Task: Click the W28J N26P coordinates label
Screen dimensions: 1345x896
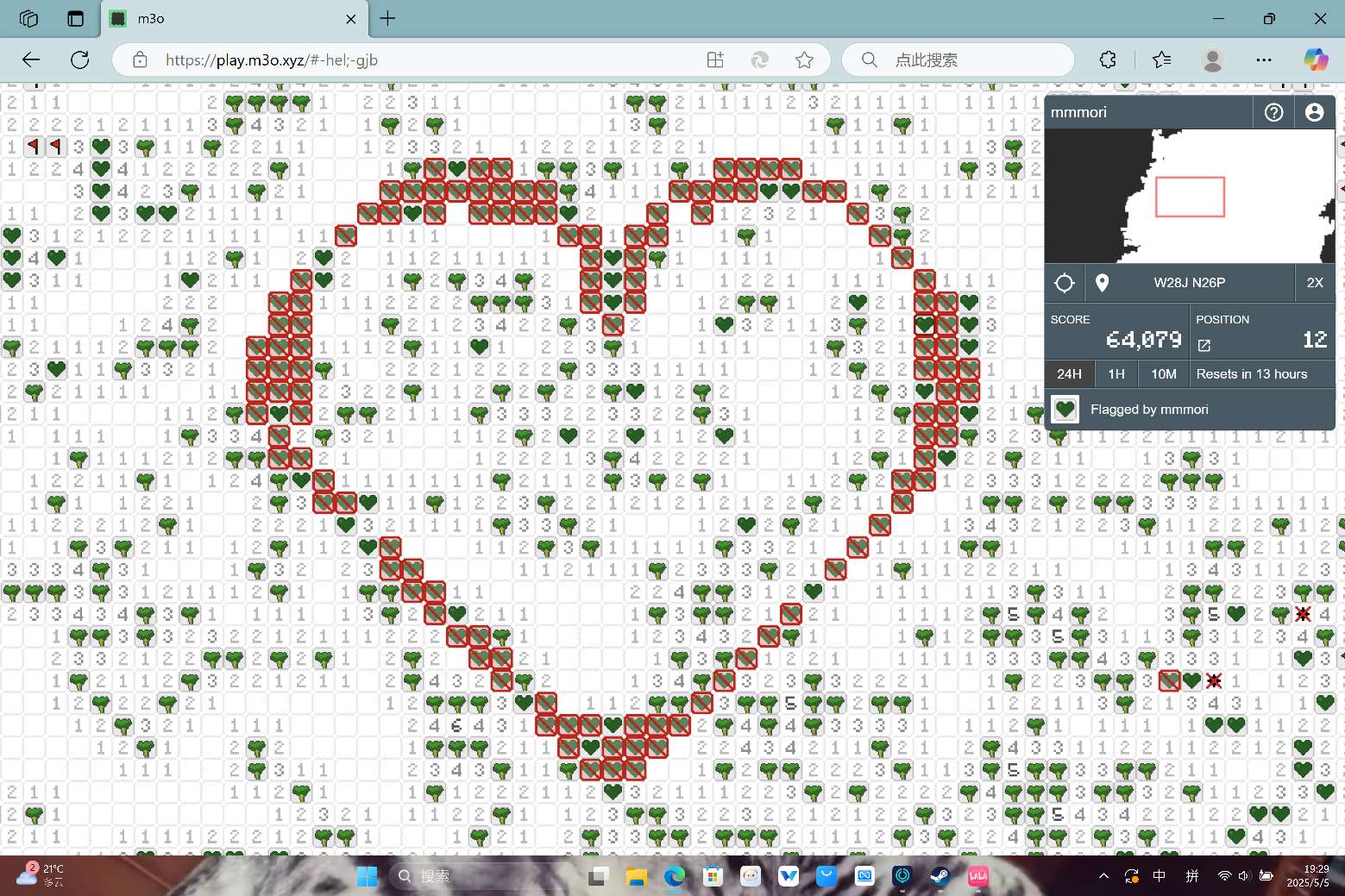Action: pos(1190,283)
